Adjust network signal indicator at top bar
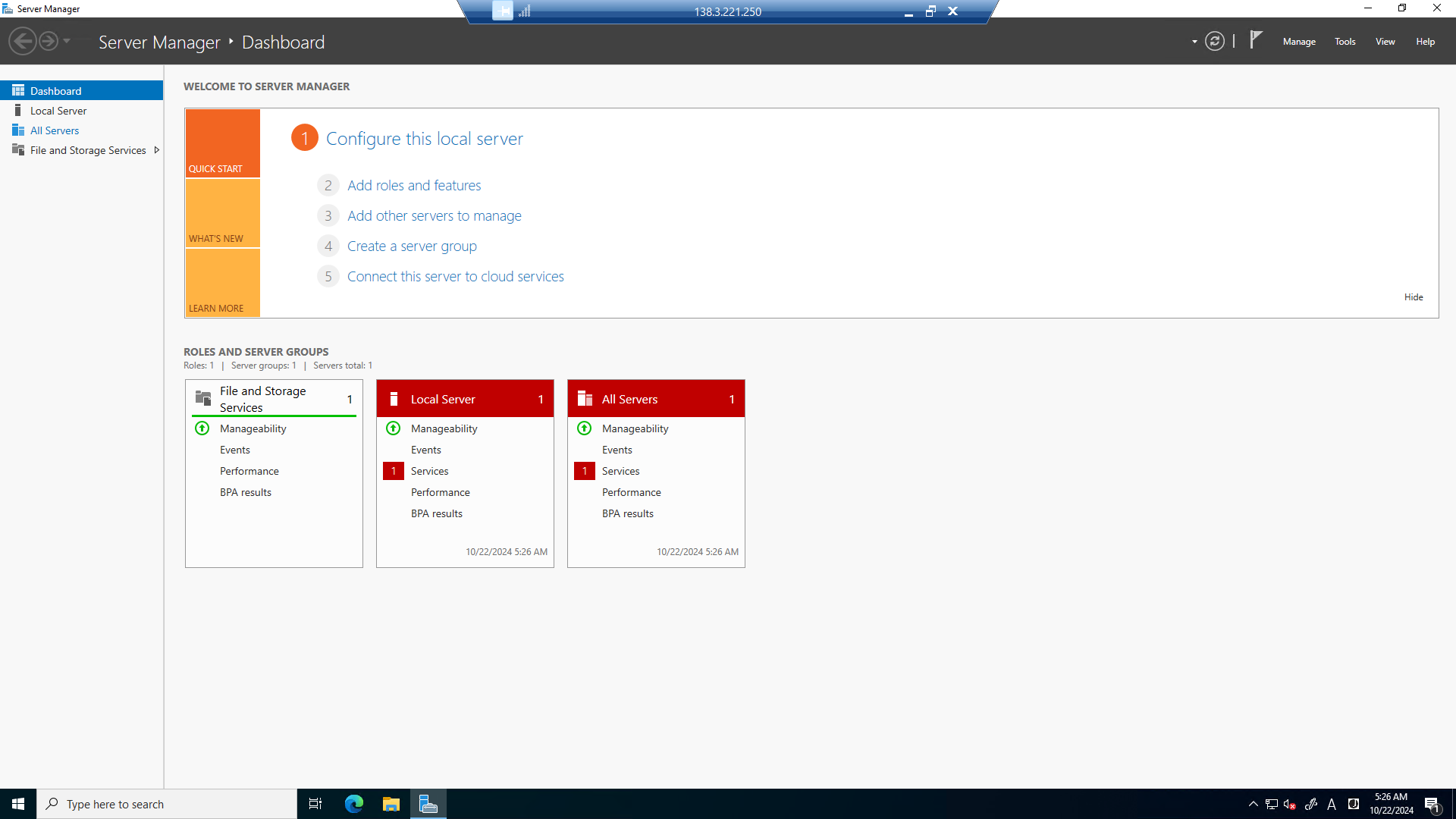Viewport: 1456px width, 819px height. 526,11
